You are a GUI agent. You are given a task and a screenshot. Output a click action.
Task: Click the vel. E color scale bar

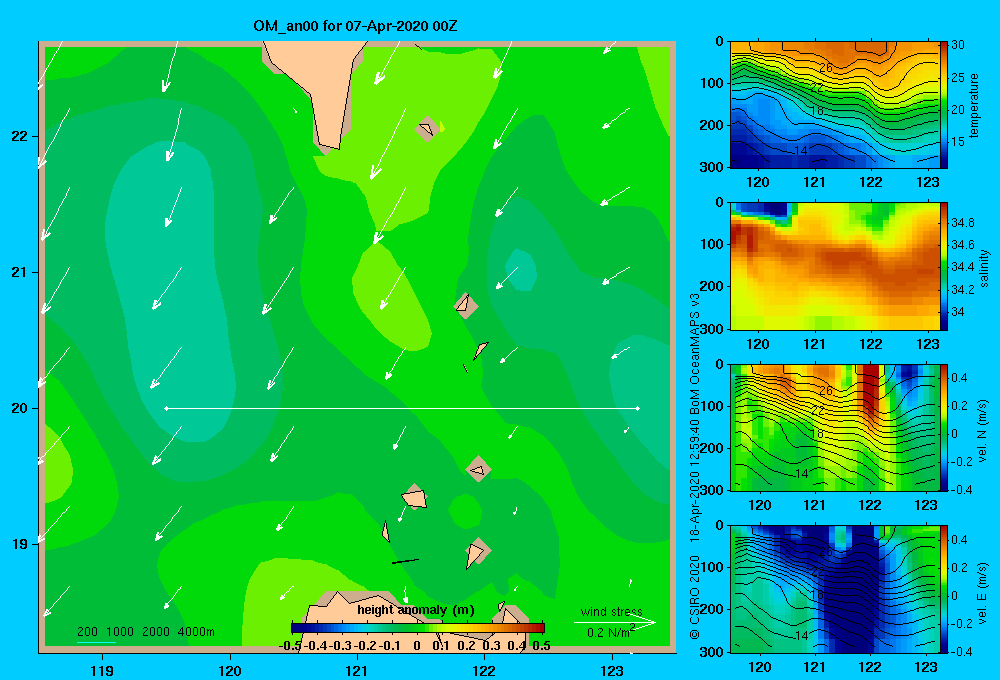(943, 588)
